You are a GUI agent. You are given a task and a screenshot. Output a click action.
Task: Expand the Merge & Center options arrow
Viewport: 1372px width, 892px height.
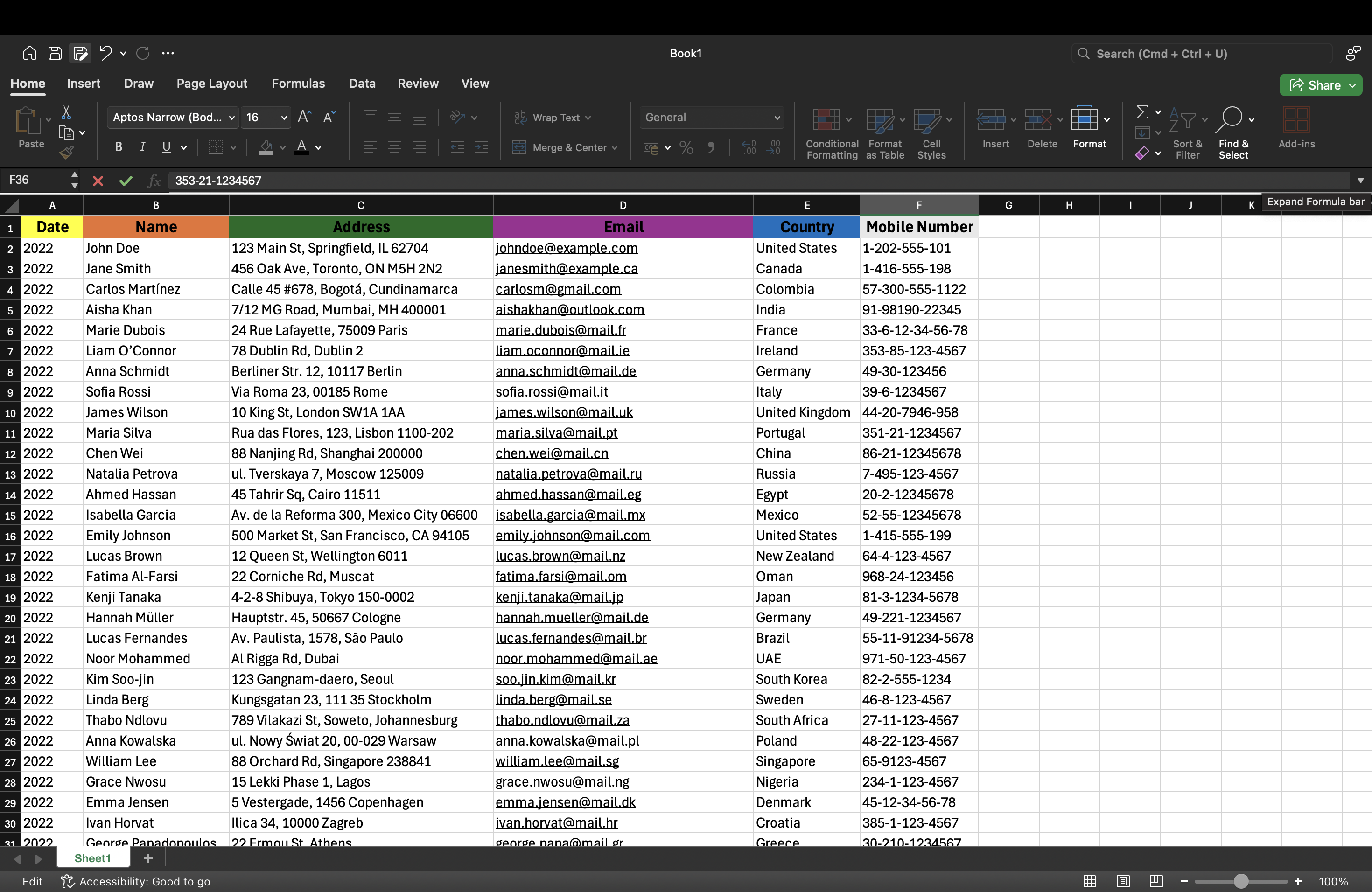click(x=615, y=148)
